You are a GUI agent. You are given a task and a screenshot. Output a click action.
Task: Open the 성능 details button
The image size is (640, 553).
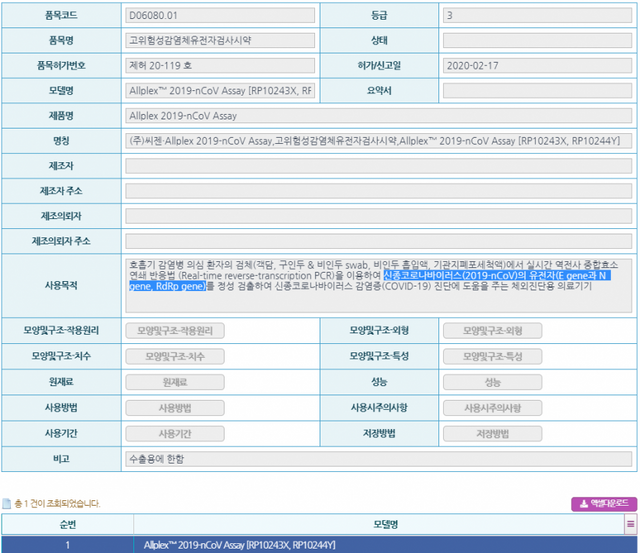click(x=492, y=382)
